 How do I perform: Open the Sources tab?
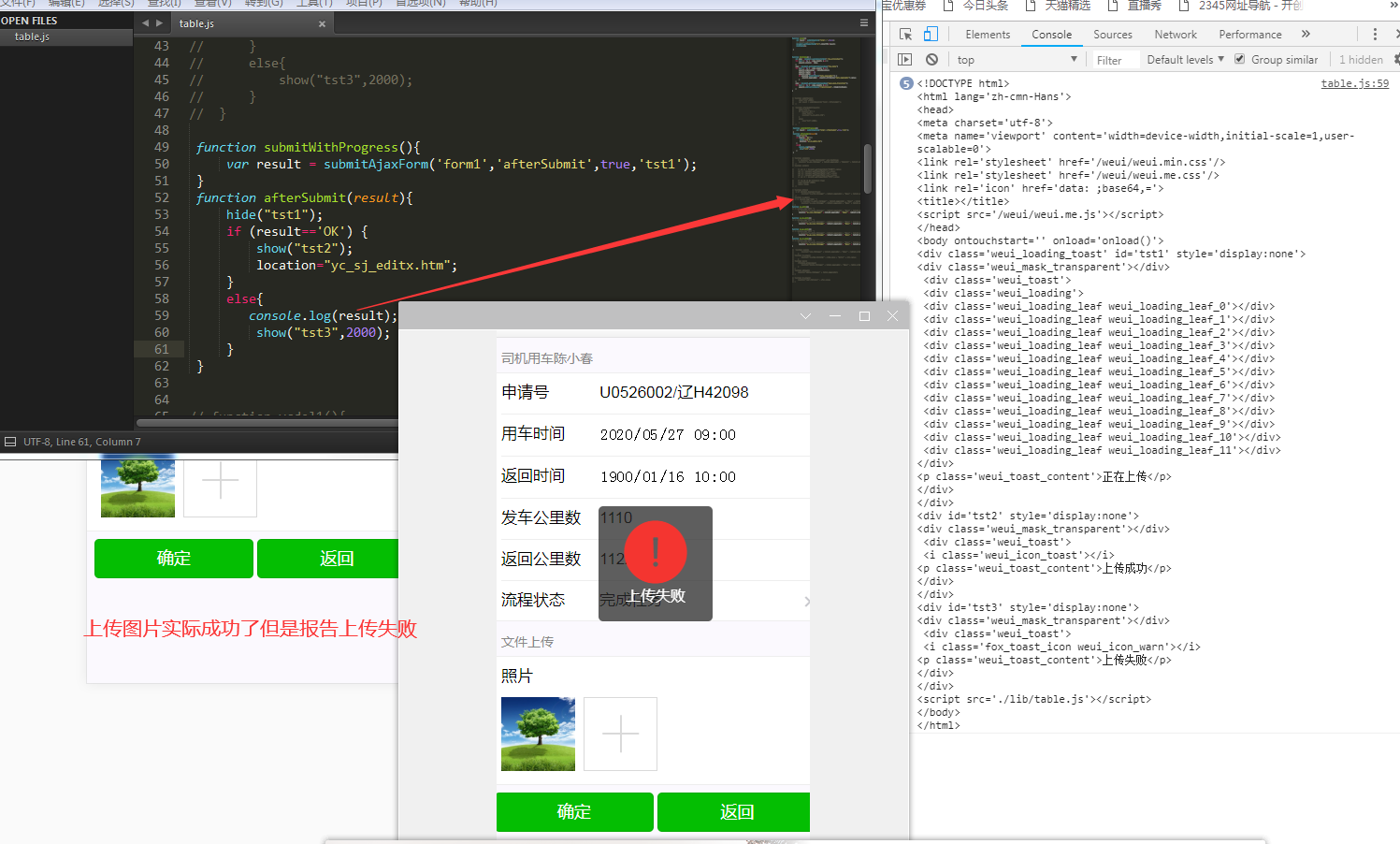[1113, 35]
